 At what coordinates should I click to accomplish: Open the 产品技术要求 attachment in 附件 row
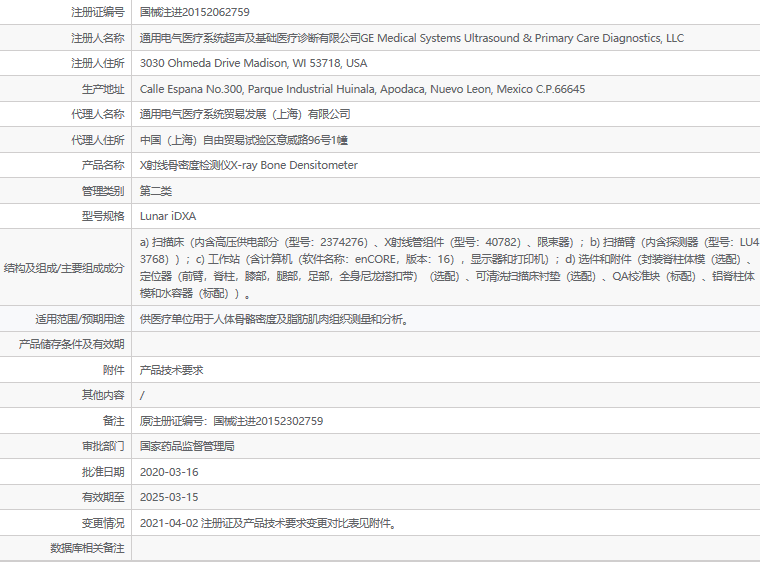[x=171, y=370]
